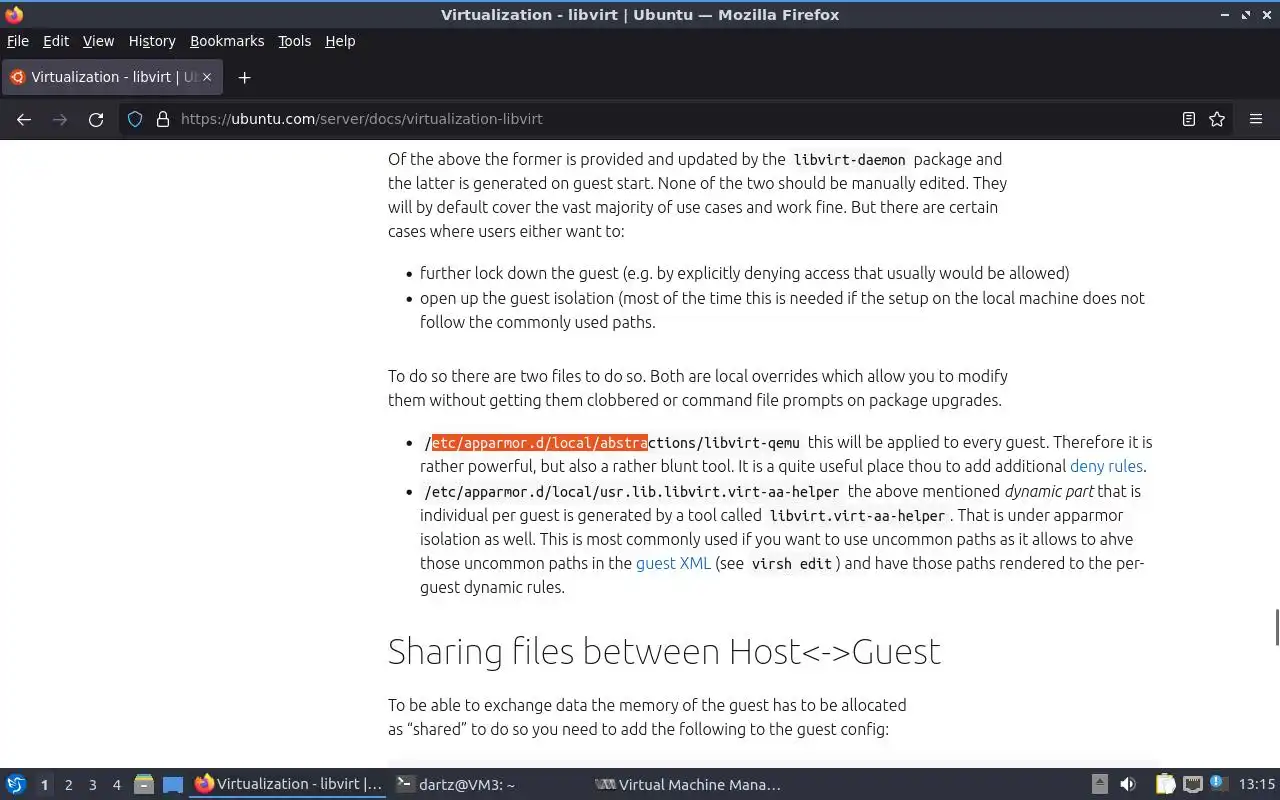Switch to workspace 2 in the pager
The height and width of the screenshot is (800, 1280).
(x=68, y=785)
